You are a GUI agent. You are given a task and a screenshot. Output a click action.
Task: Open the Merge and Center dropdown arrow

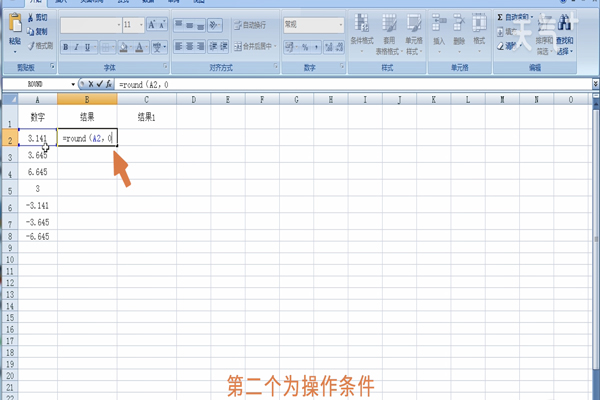(275, 46)
